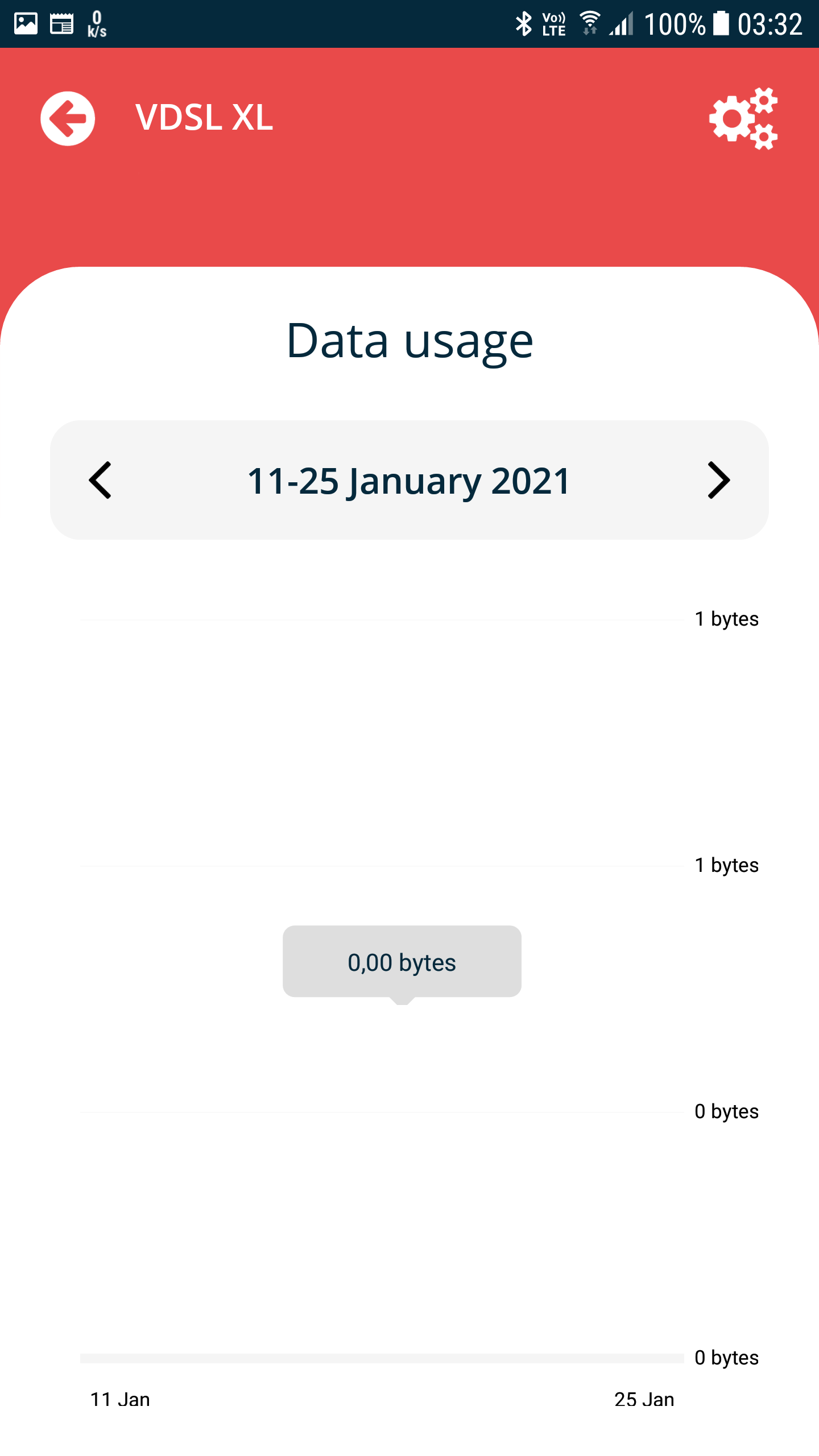819x1456 pixels.
Task: Tap the back arrow icon
Action: click(68, 118)
